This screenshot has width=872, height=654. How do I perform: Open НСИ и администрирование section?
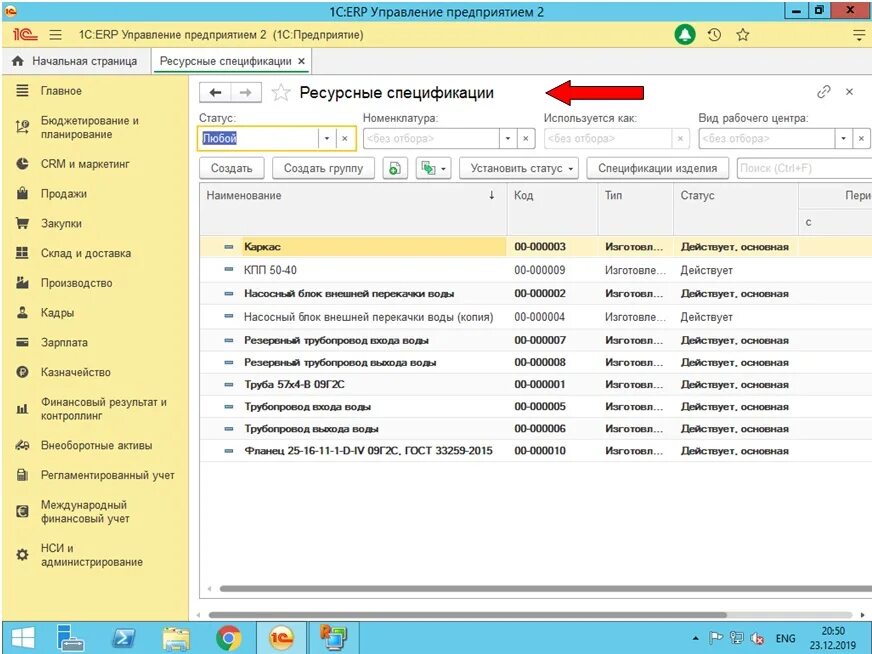(91, 555)
